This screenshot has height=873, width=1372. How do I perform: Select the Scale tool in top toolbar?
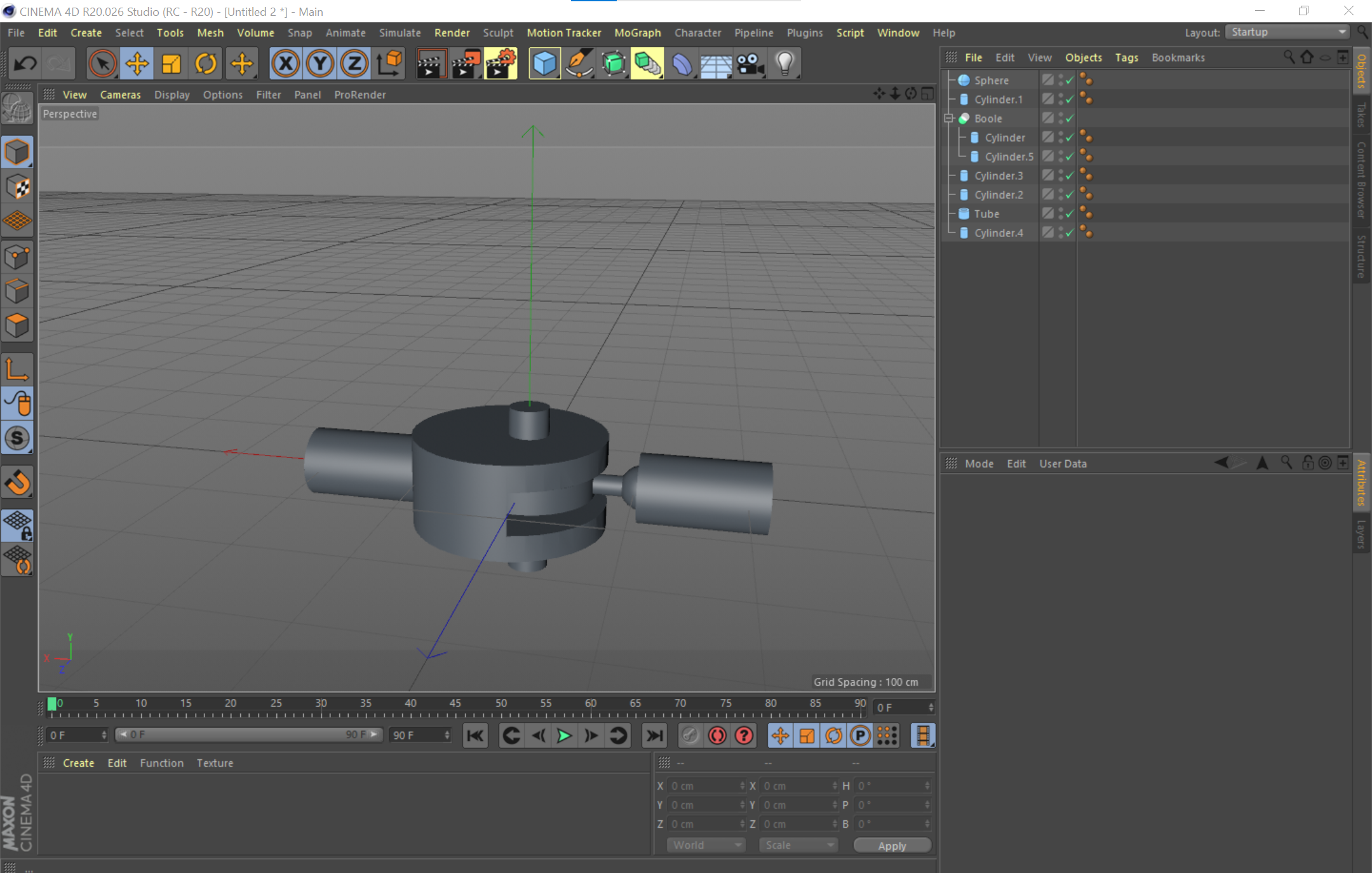[x=171, y=64]
